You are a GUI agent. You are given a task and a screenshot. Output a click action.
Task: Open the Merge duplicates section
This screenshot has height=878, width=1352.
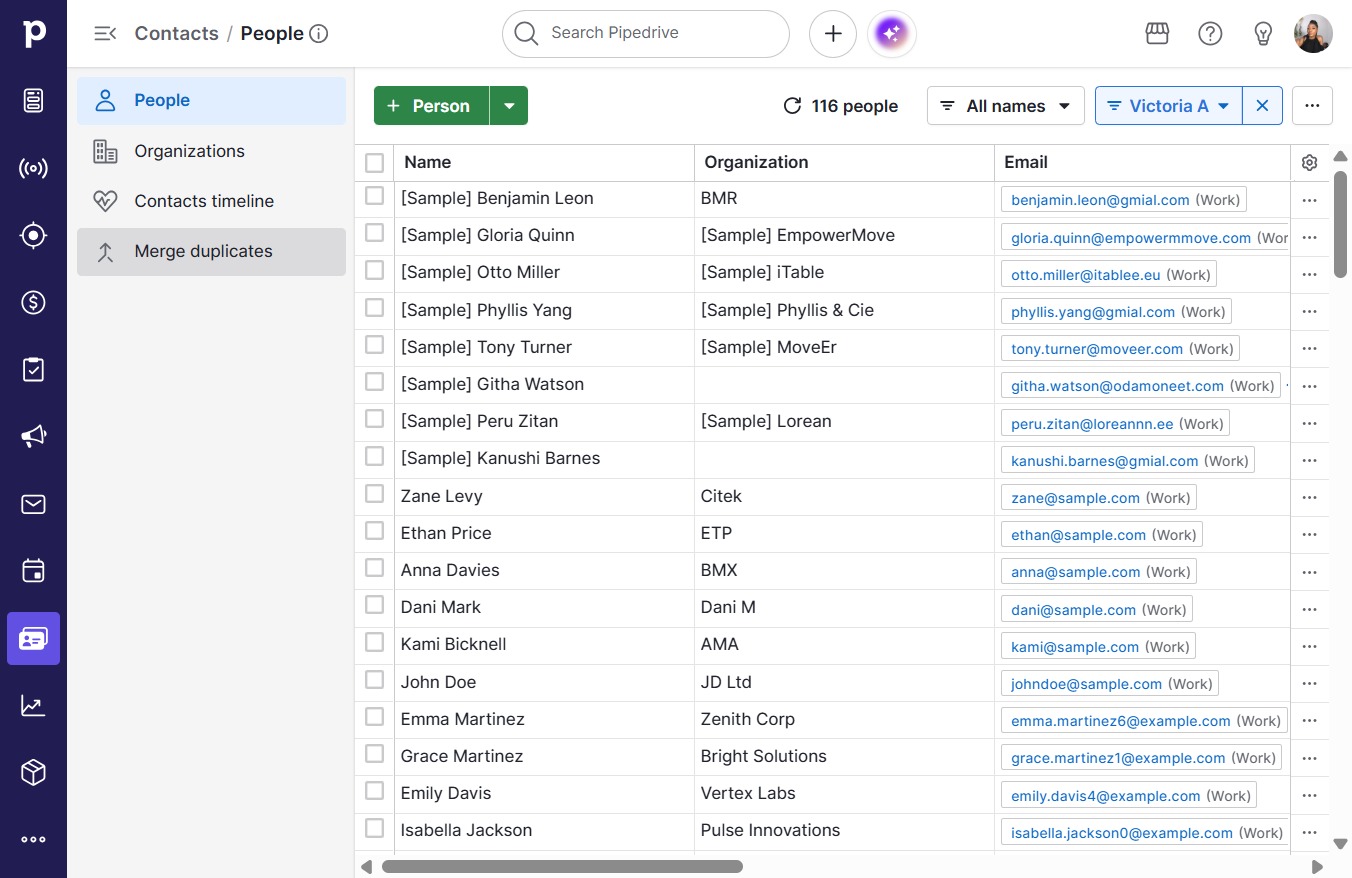[x=211, y=251]
